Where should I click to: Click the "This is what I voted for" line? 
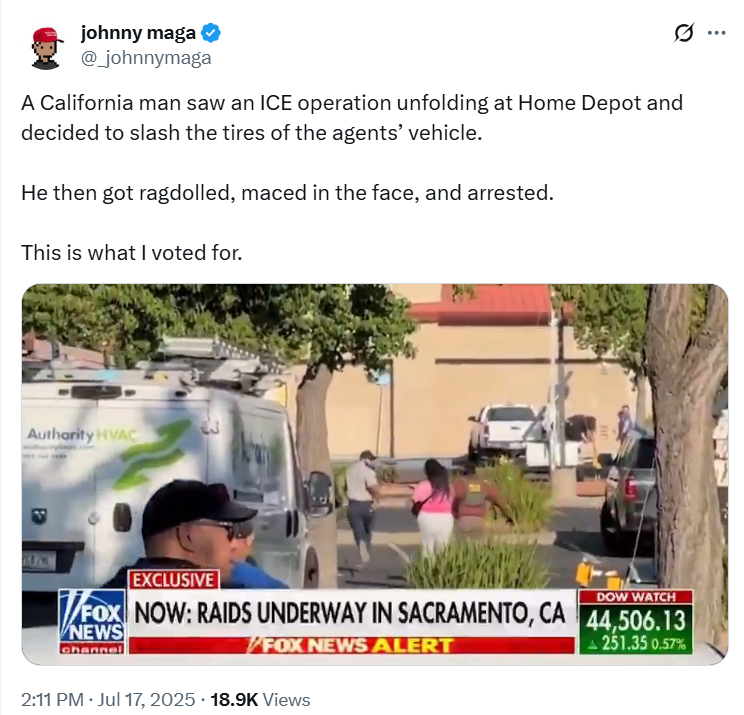(131, 252)
